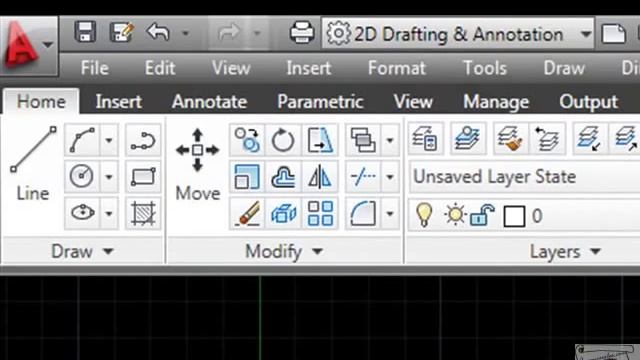Select the Move tool

pos(198,163)
